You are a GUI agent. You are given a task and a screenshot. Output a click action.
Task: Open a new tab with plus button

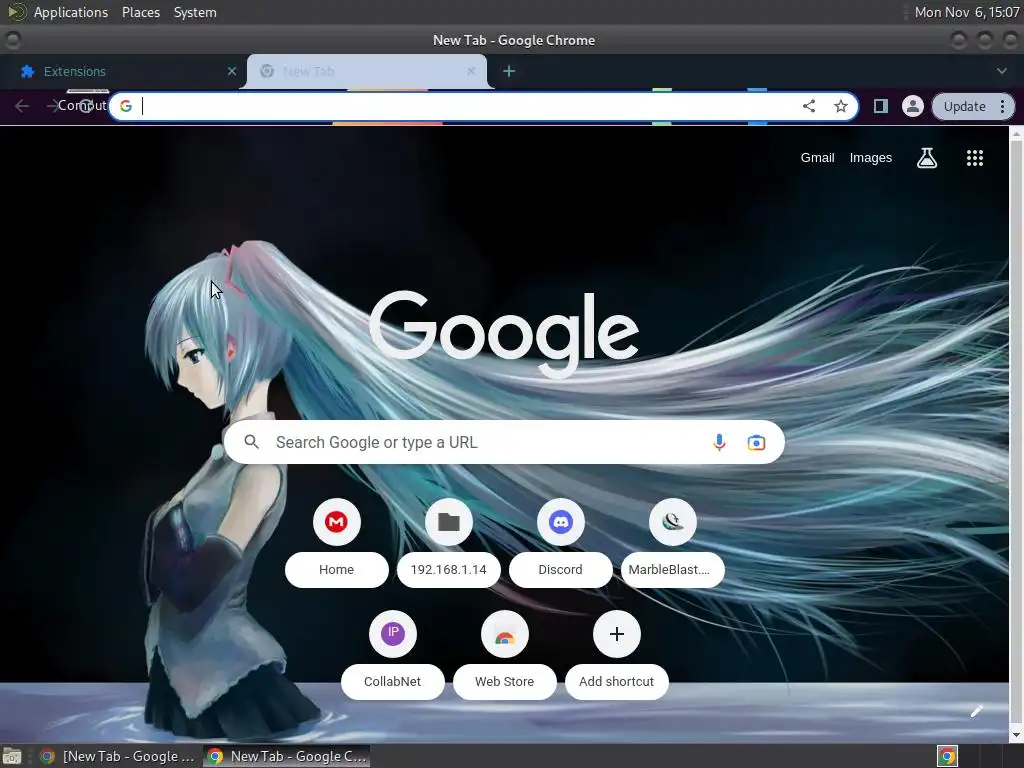509,71
